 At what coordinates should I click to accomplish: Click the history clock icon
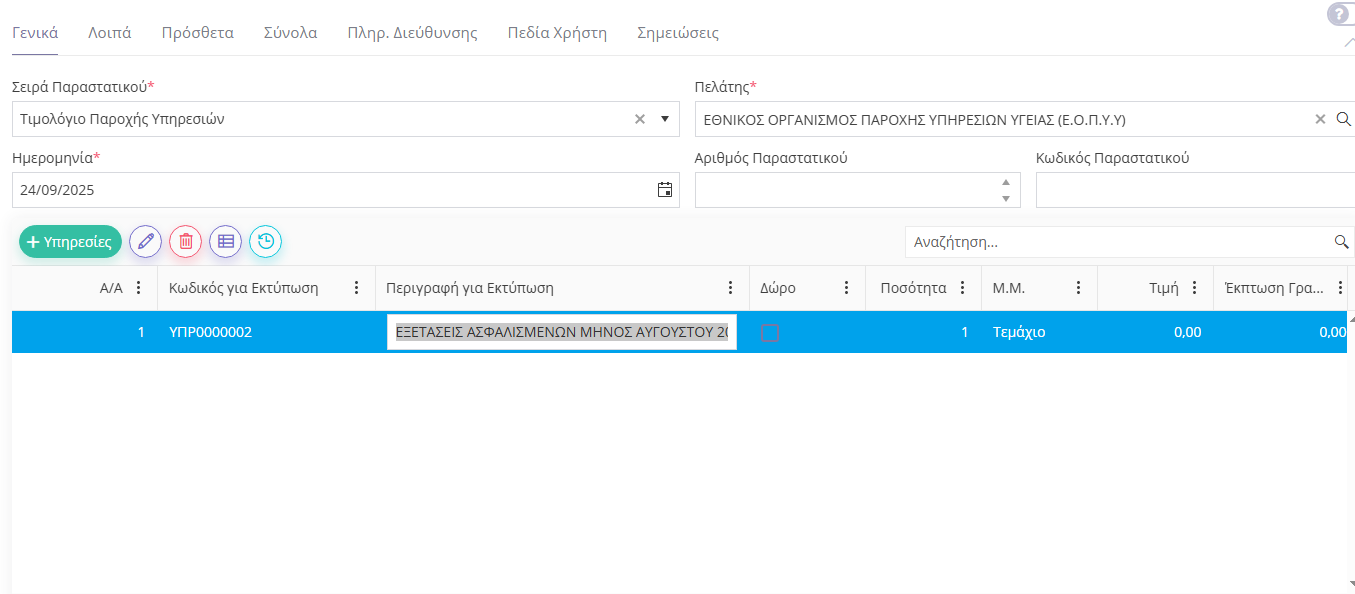tap(266, 241)
